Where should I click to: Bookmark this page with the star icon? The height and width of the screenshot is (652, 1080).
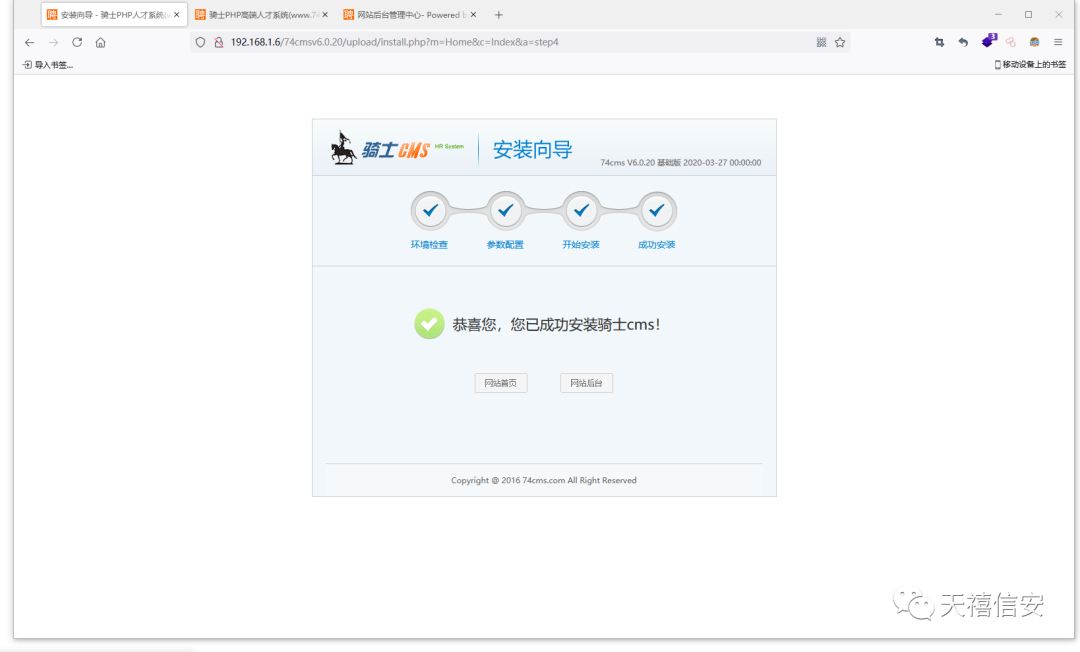click(x=840, y=43)
